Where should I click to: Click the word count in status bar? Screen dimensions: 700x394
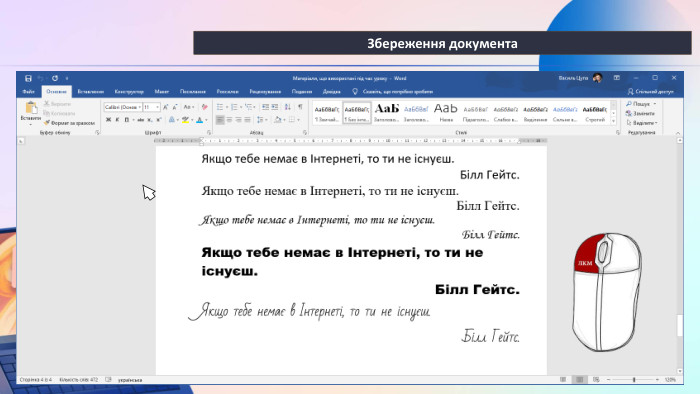point(79,380)
